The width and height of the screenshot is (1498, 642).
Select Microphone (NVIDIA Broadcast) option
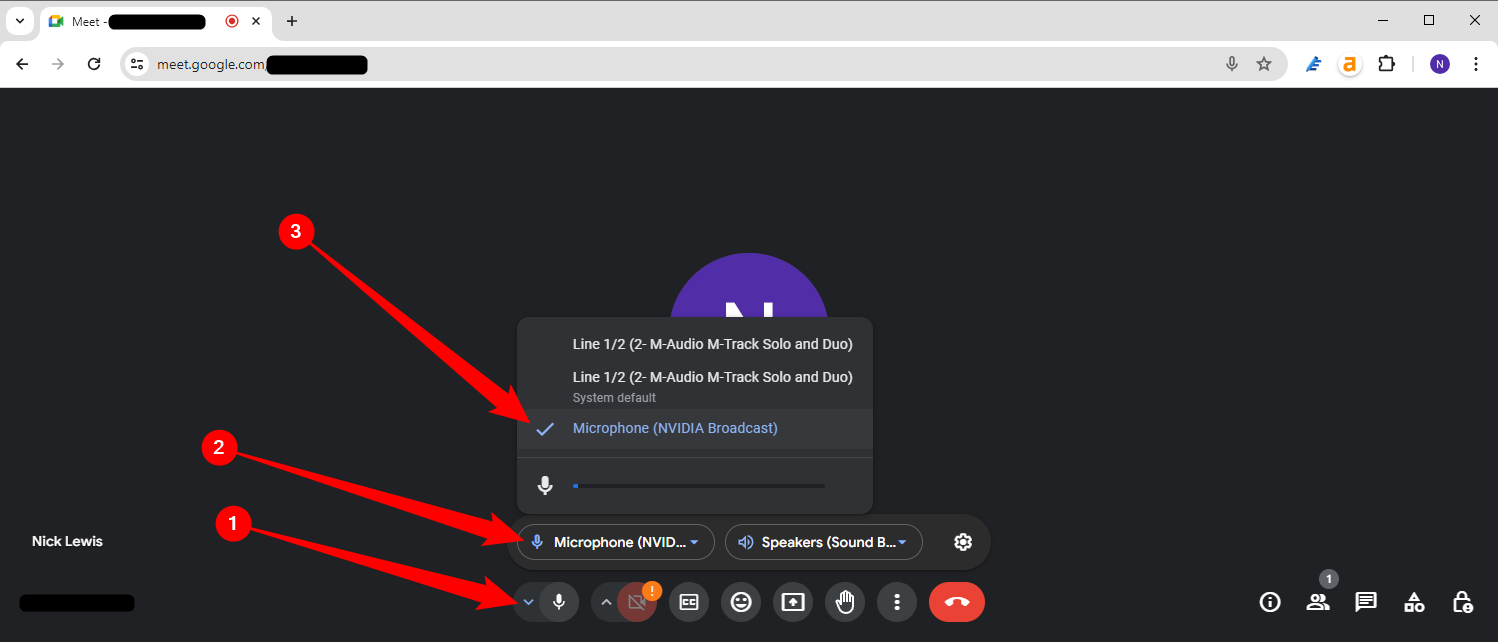click(x=695, y=428)
